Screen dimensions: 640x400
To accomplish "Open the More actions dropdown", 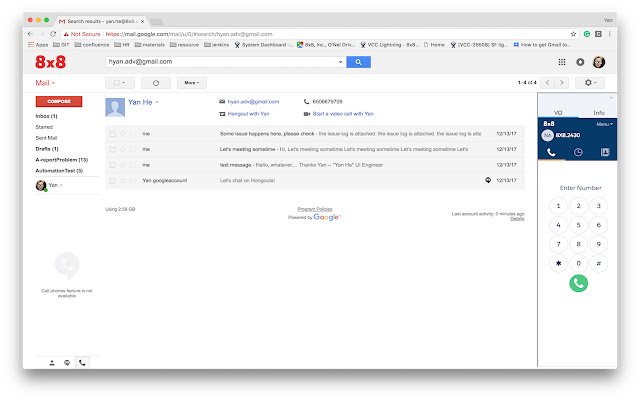I will [x=191, y=83].
